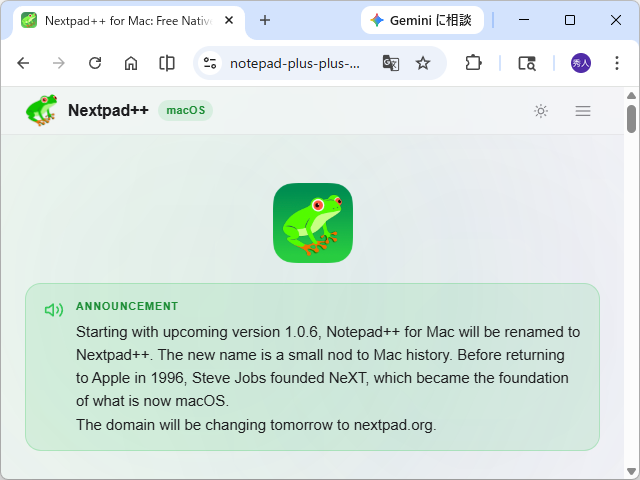This screenshot has width=640, height=480.
Task: Click the large frog app icon
Action: click(x=313, y=223)
